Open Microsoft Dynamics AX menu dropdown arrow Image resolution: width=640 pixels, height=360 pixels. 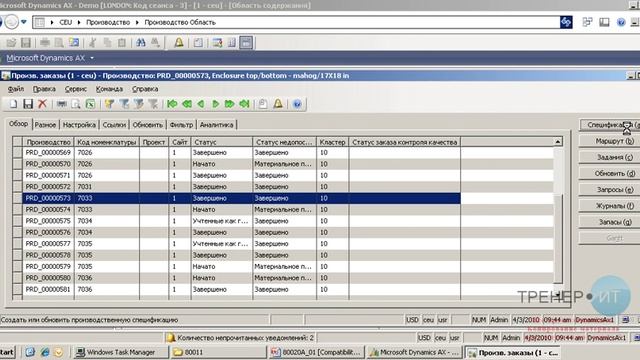tap(92, 58)
